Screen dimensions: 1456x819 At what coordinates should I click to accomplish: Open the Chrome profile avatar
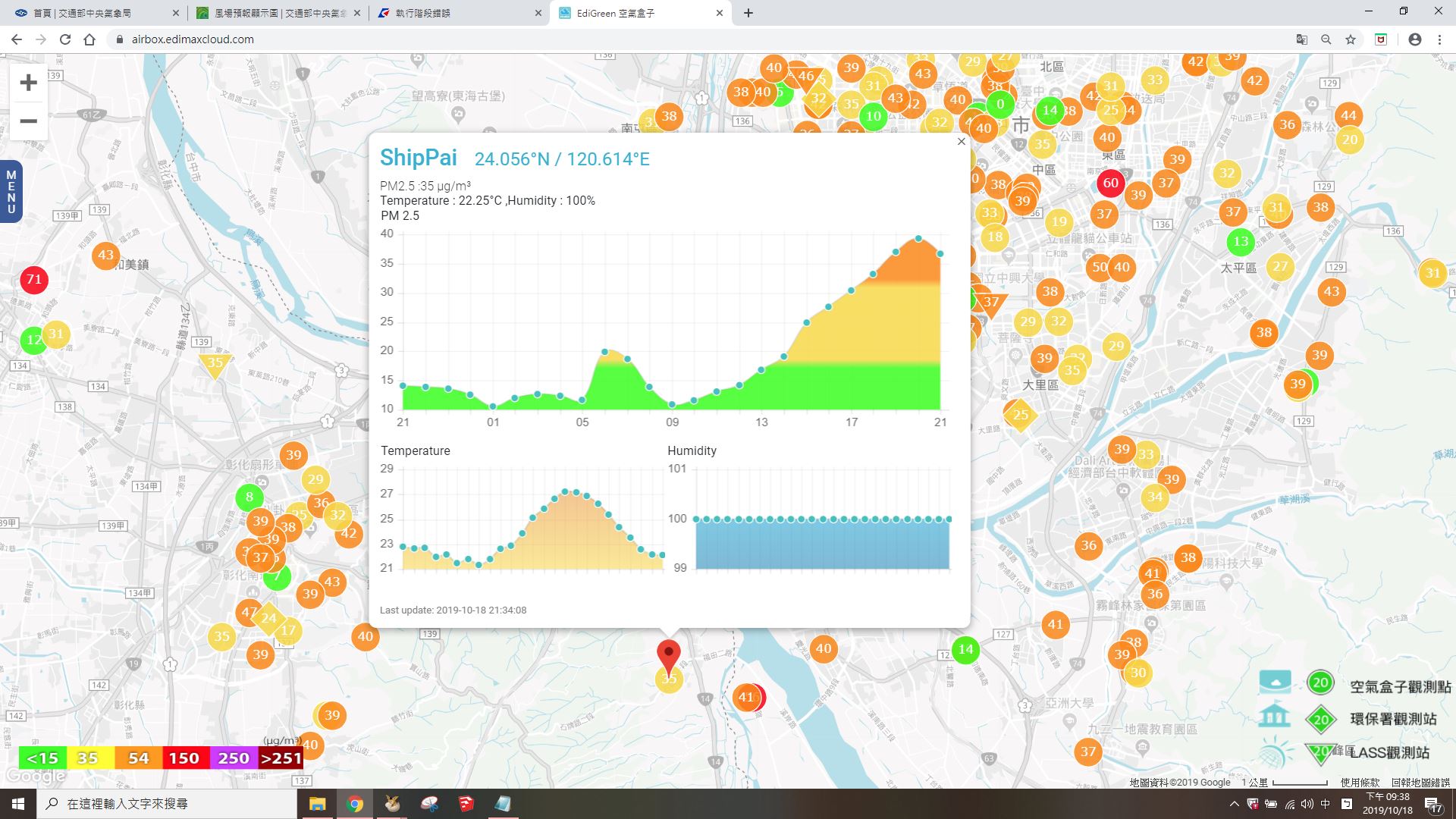tap(1414, 39)
